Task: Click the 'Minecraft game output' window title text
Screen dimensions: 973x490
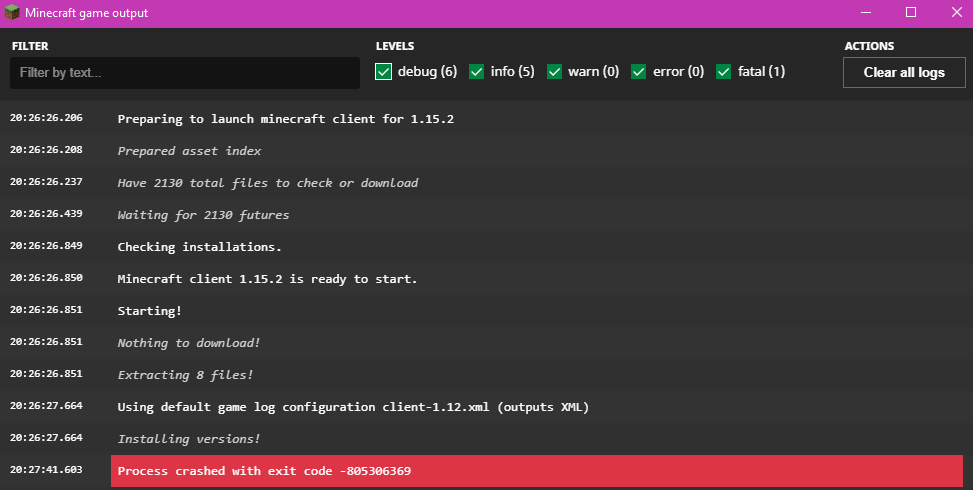Action: 86,13
